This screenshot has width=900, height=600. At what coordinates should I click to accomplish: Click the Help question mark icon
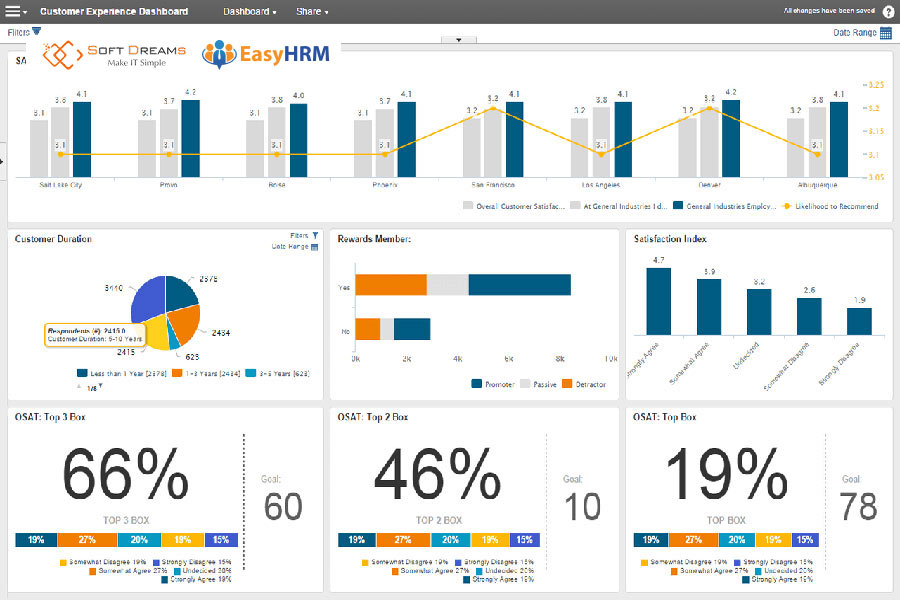(886, 11)
